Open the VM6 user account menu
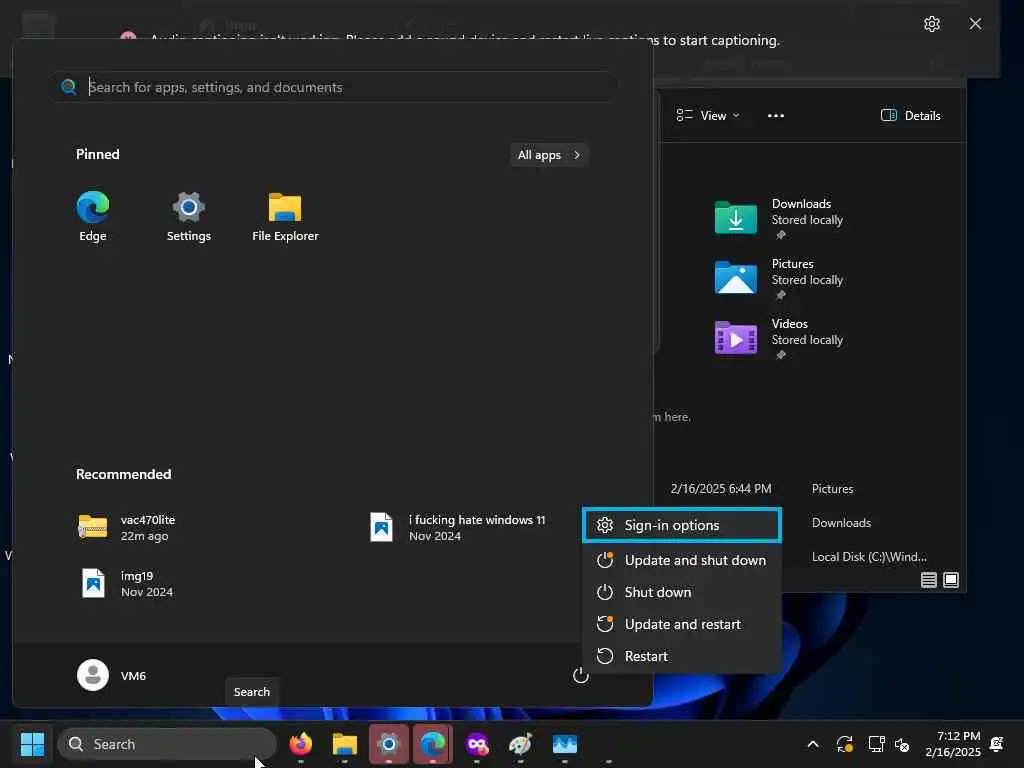 coord(112,675)
